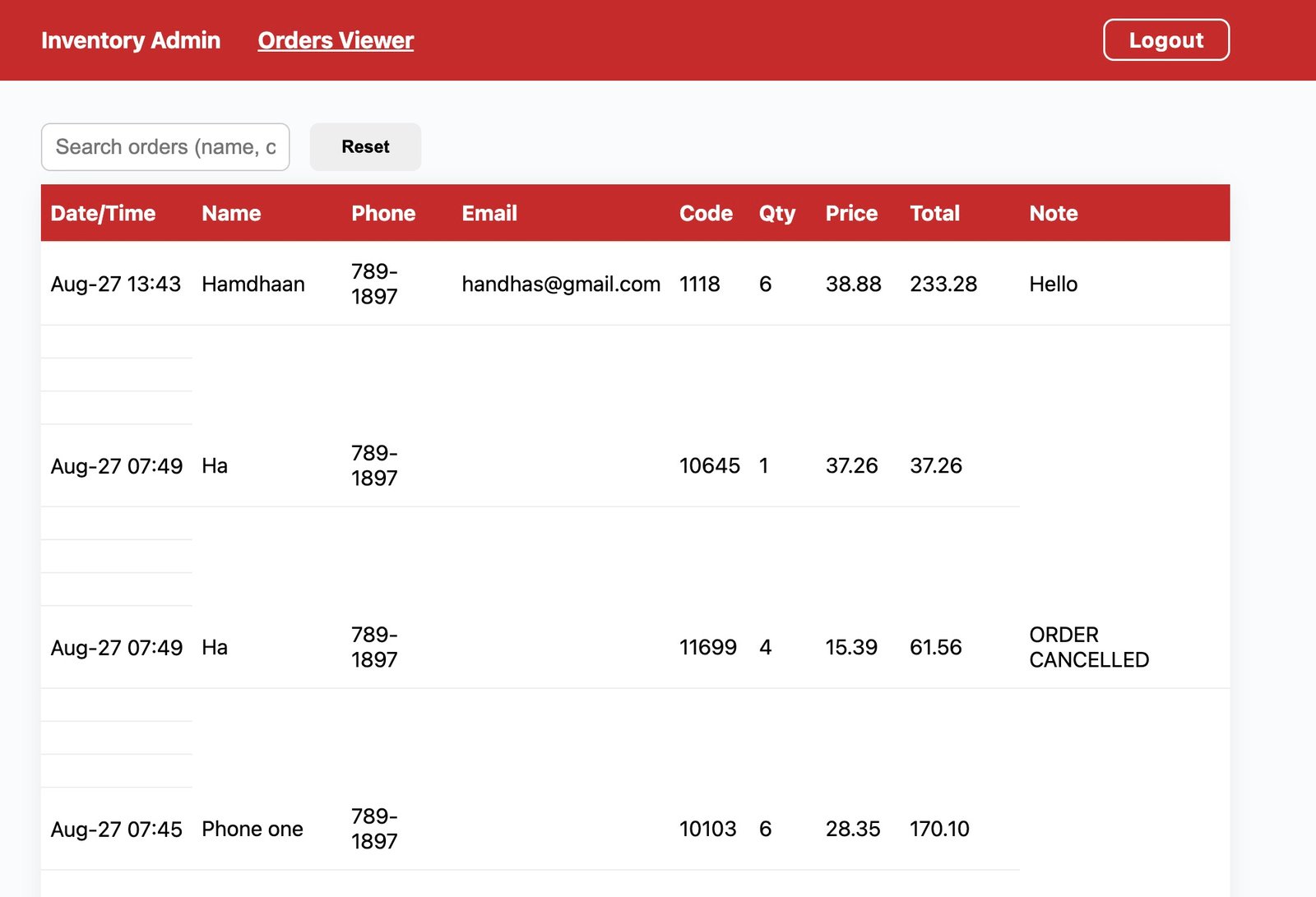Open the Orders Viewer link
This screenshot has height=897, width=1316.
336,40
